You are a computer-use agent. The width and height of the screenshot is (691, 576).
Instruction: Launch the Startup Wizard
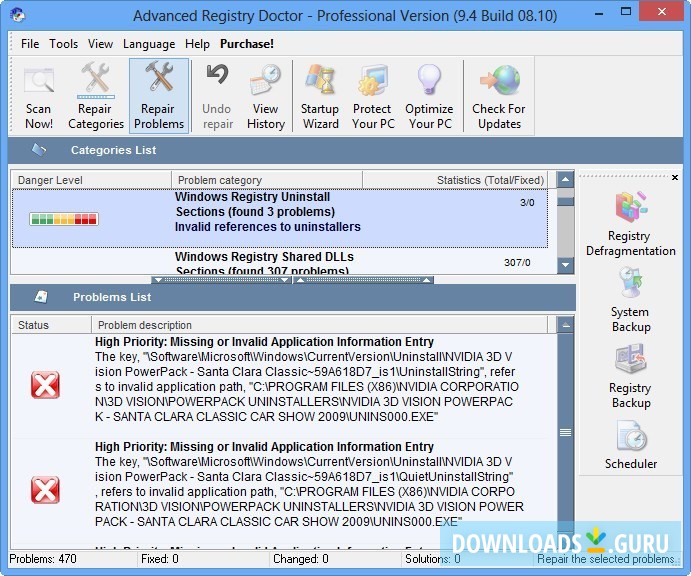click(320, 97)
